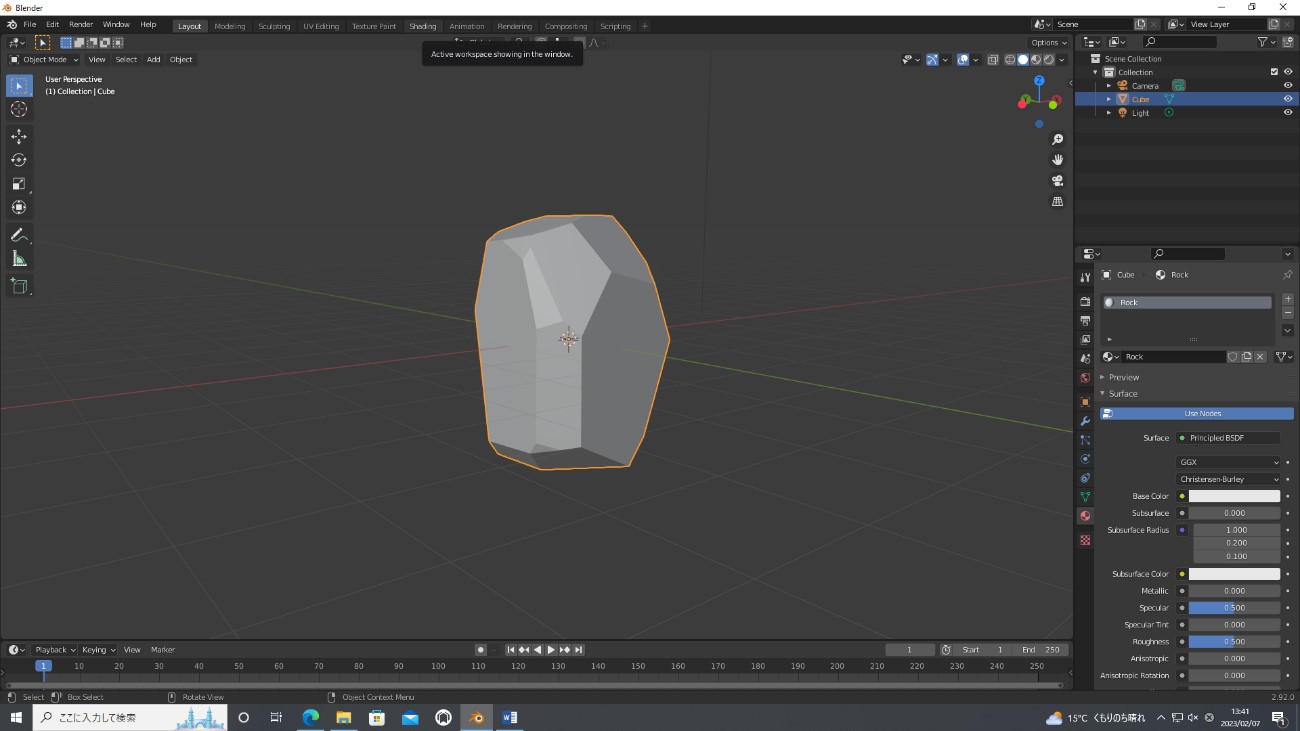The image size is (1300, 731).
Task: Open the outliner filter dropdown
Action: pos(1266,42)
